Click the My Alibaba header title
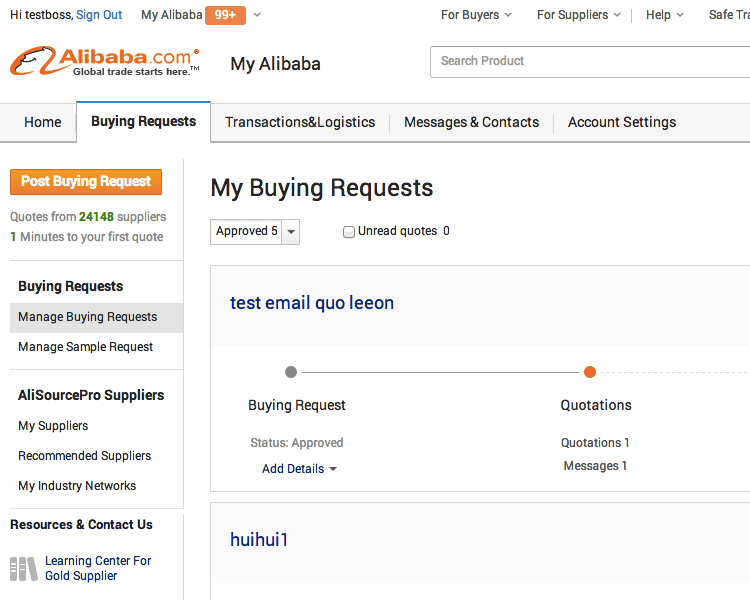 click(276, 64)
